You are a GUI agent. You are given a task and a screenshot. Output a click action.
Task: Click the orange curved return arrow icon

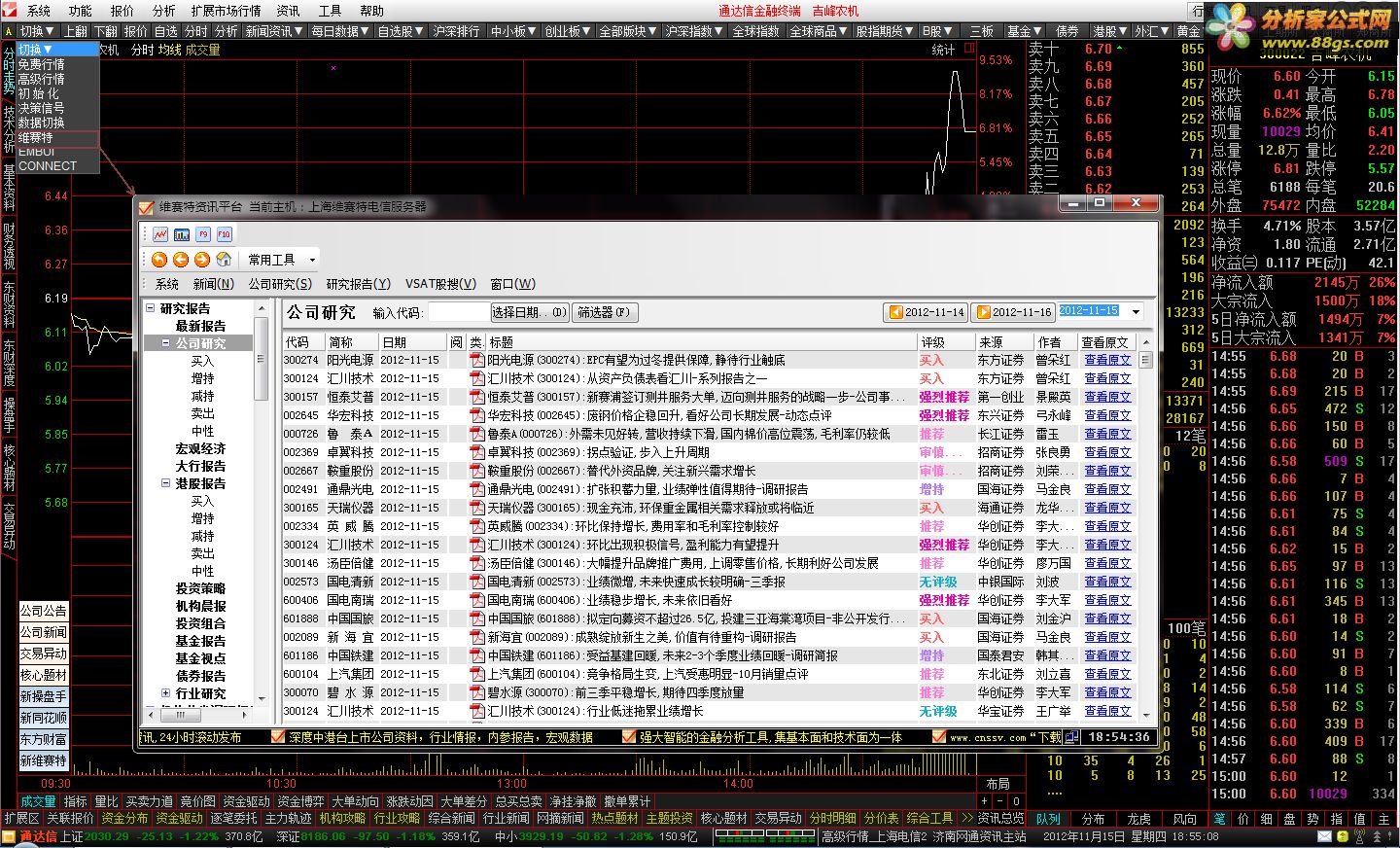[159, 260]
